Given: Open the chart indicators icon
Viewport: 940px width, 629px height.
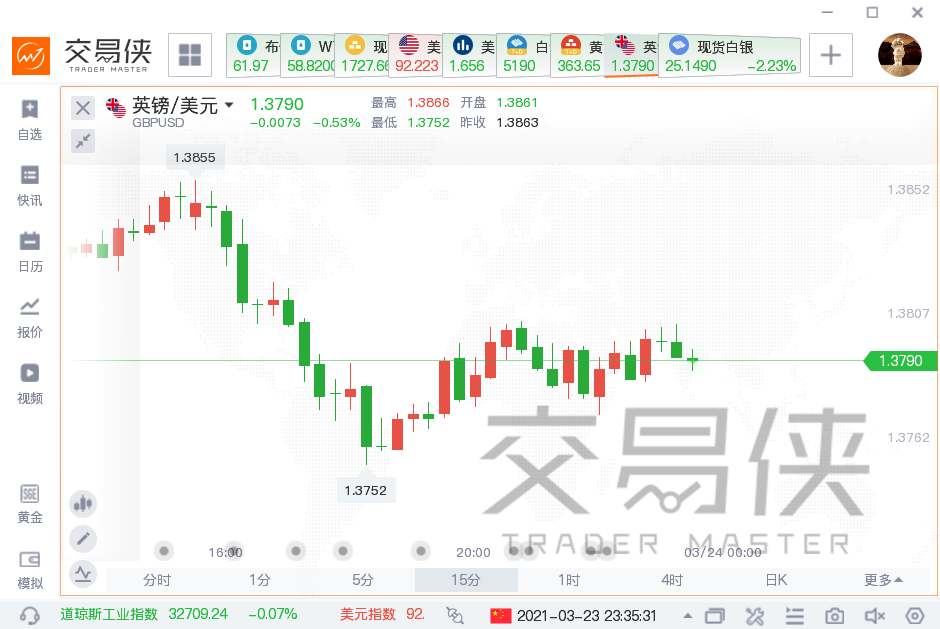Looking at the screenshot, I should point(83,574).
